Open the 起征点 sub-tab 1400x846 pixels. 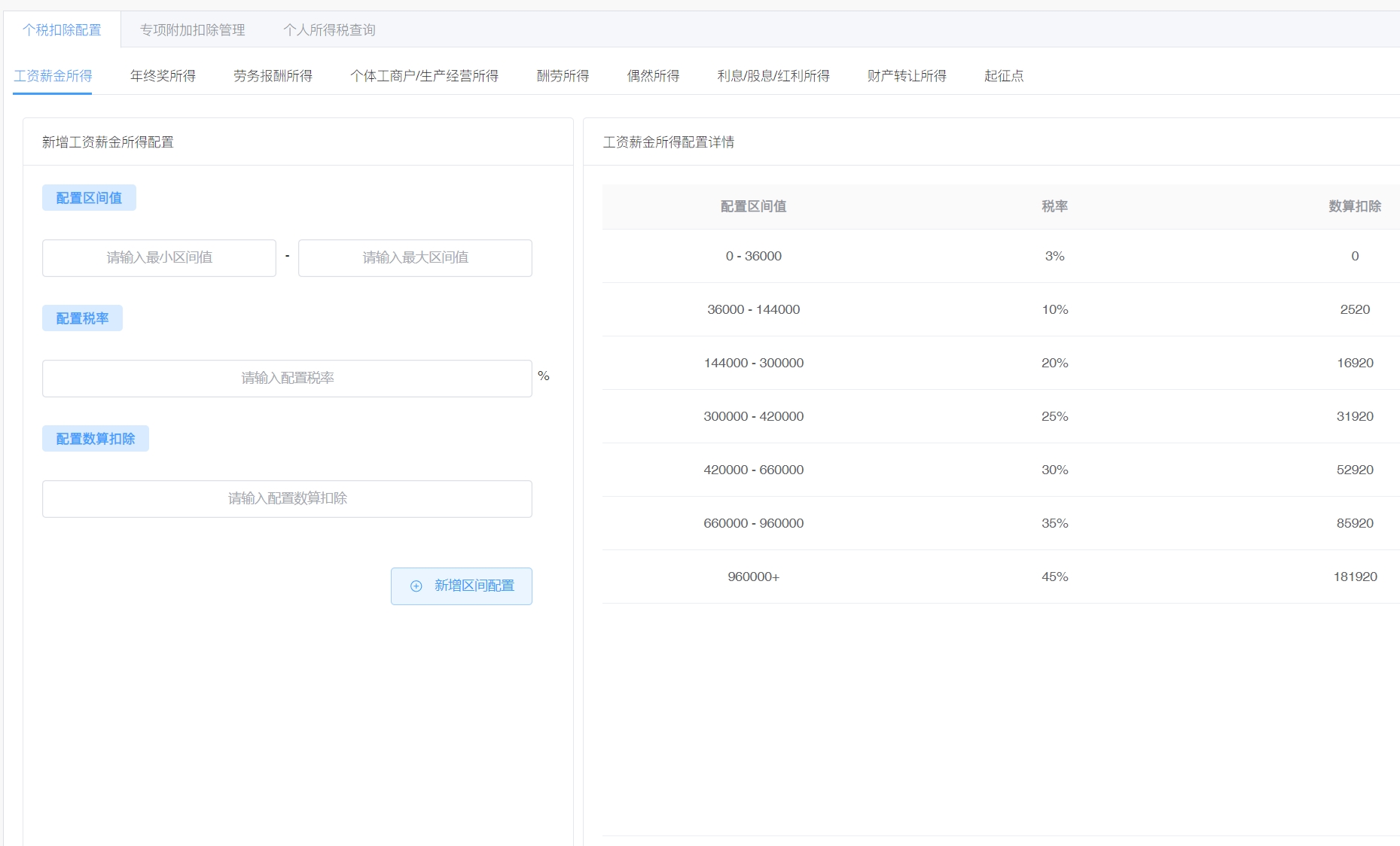click(x=1003, y=76)
